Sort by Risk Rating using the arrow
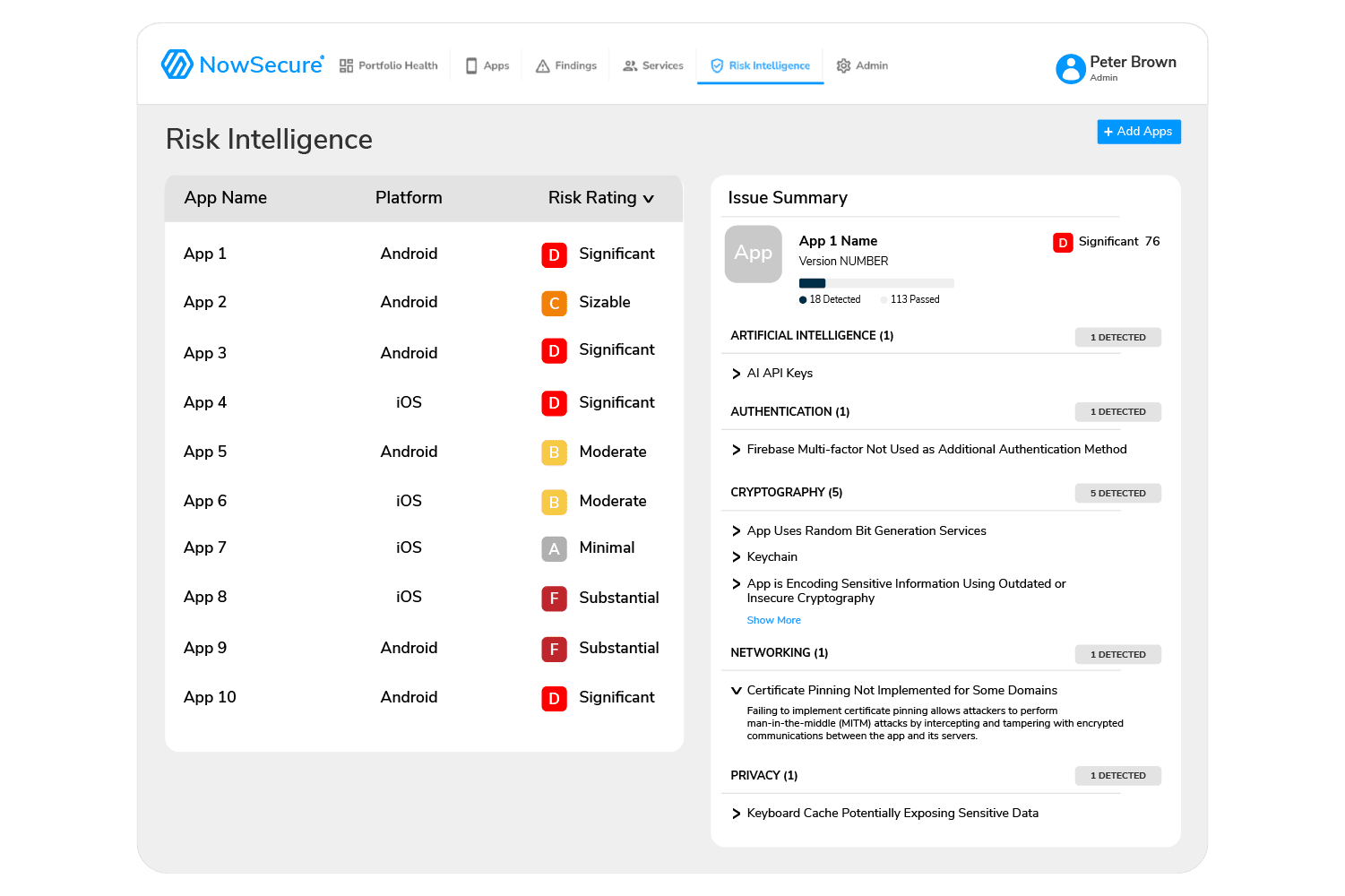 [649, 199]
